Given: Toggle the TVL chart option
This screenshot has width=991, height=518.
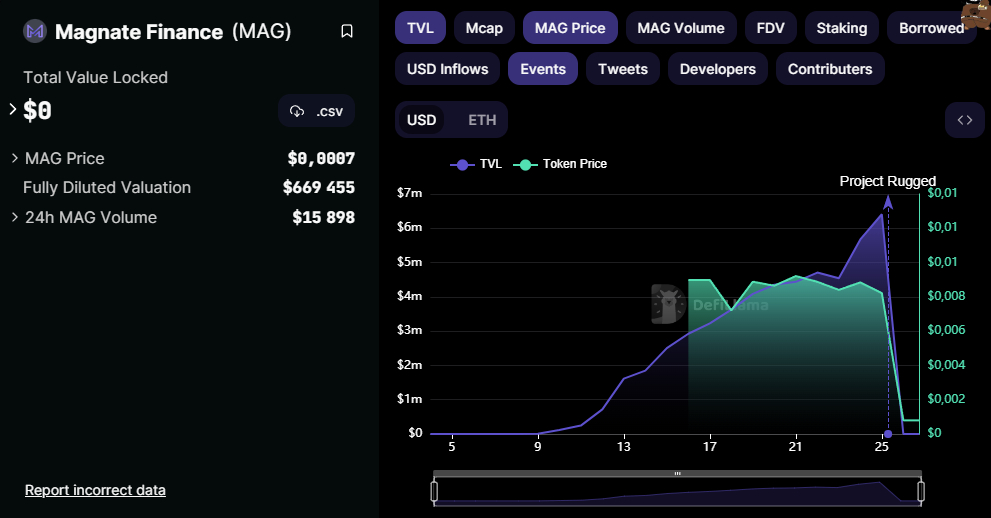Looking at the screenshot, I should 420,28.
